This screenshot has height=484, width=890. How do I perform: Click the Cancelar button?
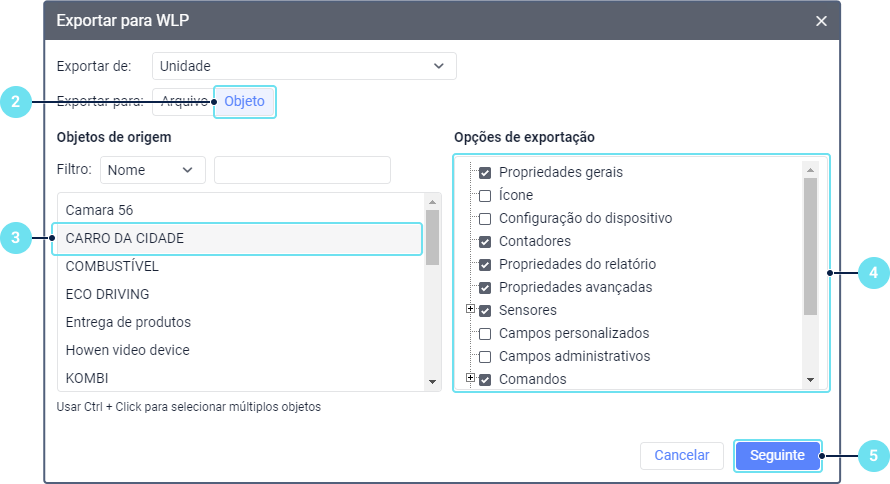point(681,455)
